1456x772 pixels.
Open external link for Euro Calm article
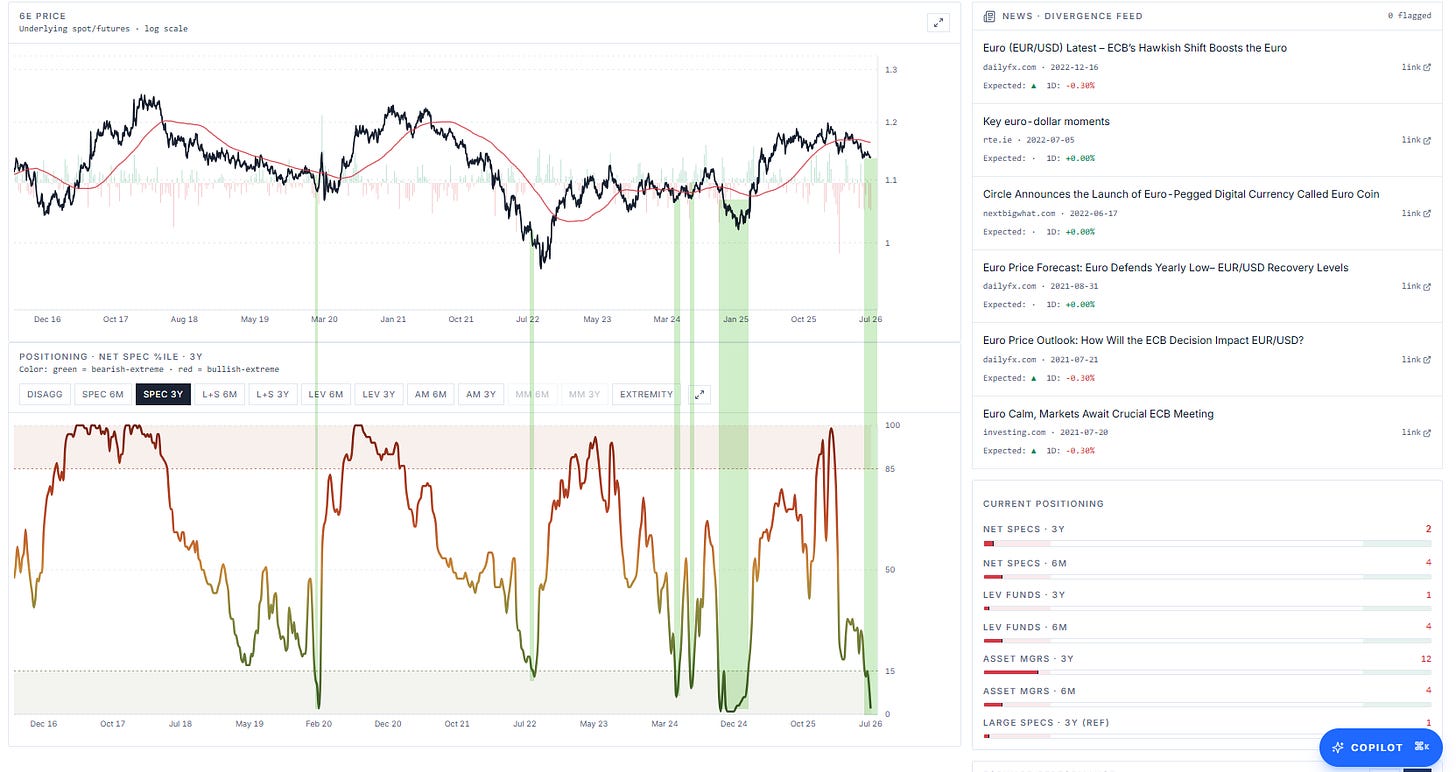(x=1418, y=432)
